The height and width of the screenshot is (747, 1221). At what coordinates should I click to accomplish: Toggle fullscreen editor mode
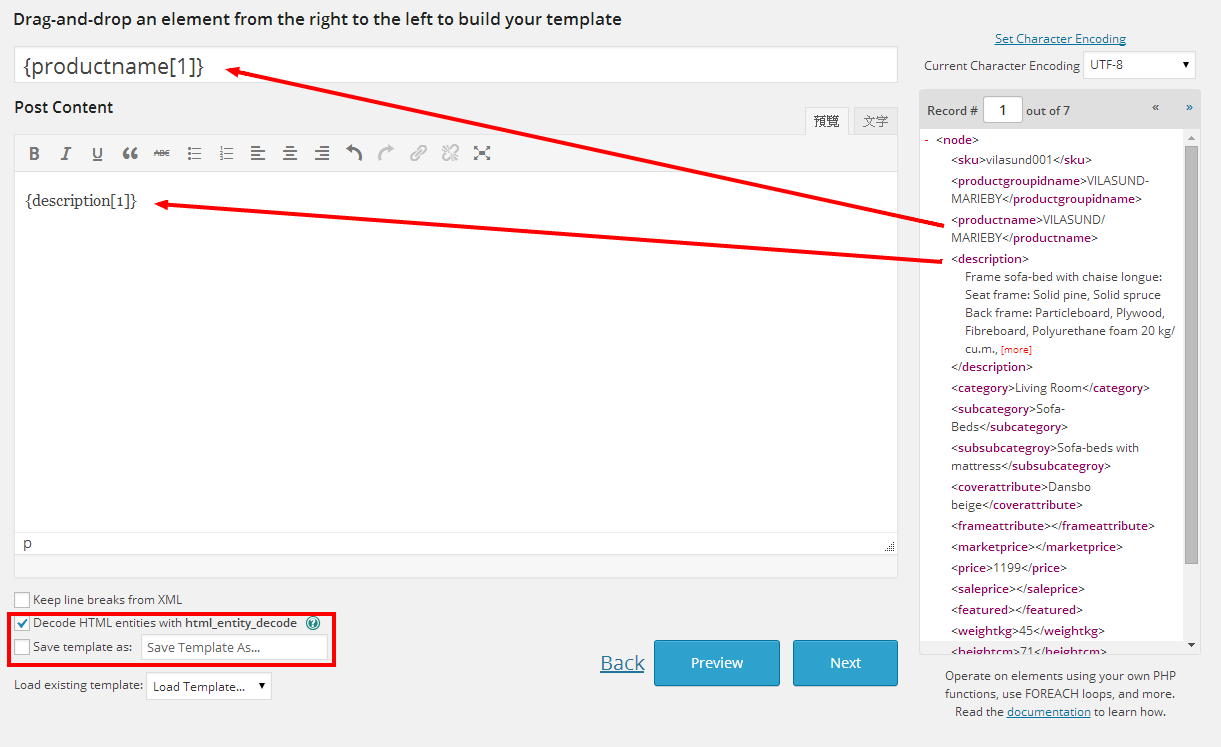(482, 154)
